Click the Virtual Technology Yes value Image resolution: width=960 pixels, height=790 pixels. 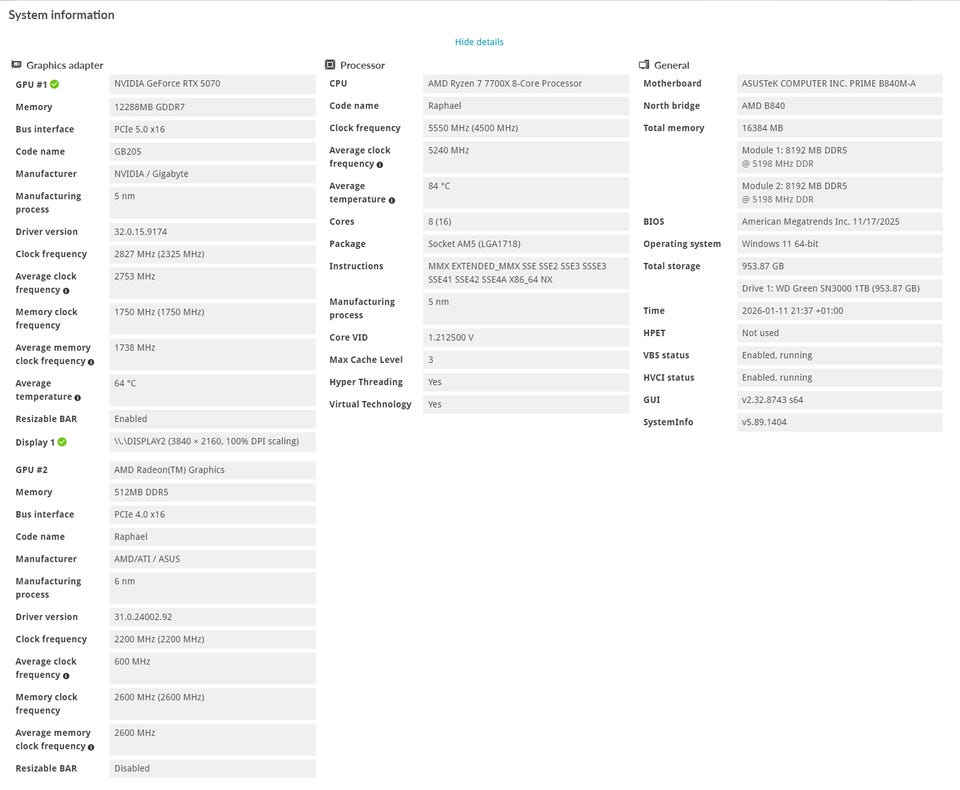pyautogui.click(x=526, y=404)
